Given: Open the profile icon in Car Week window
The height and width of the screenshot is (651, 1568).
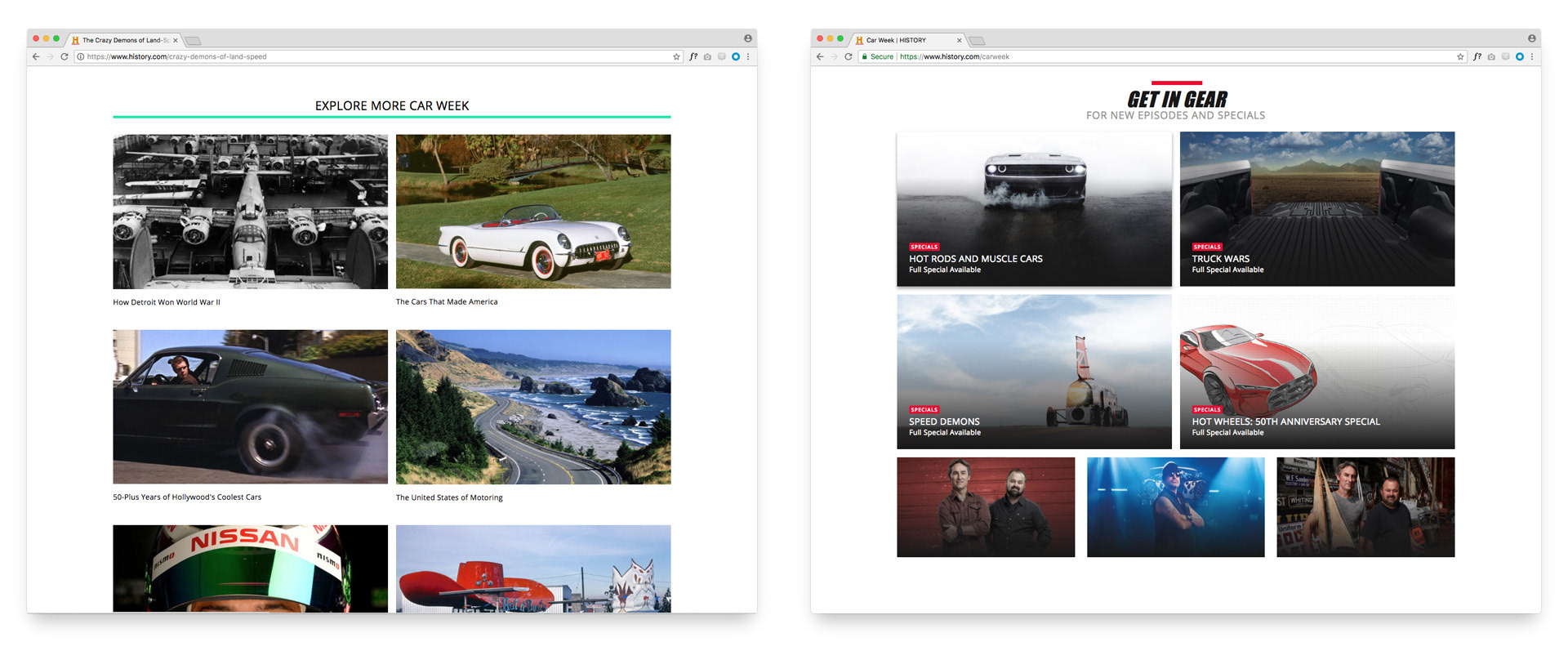Looking at the screenshot, I should coord(1531,38).
